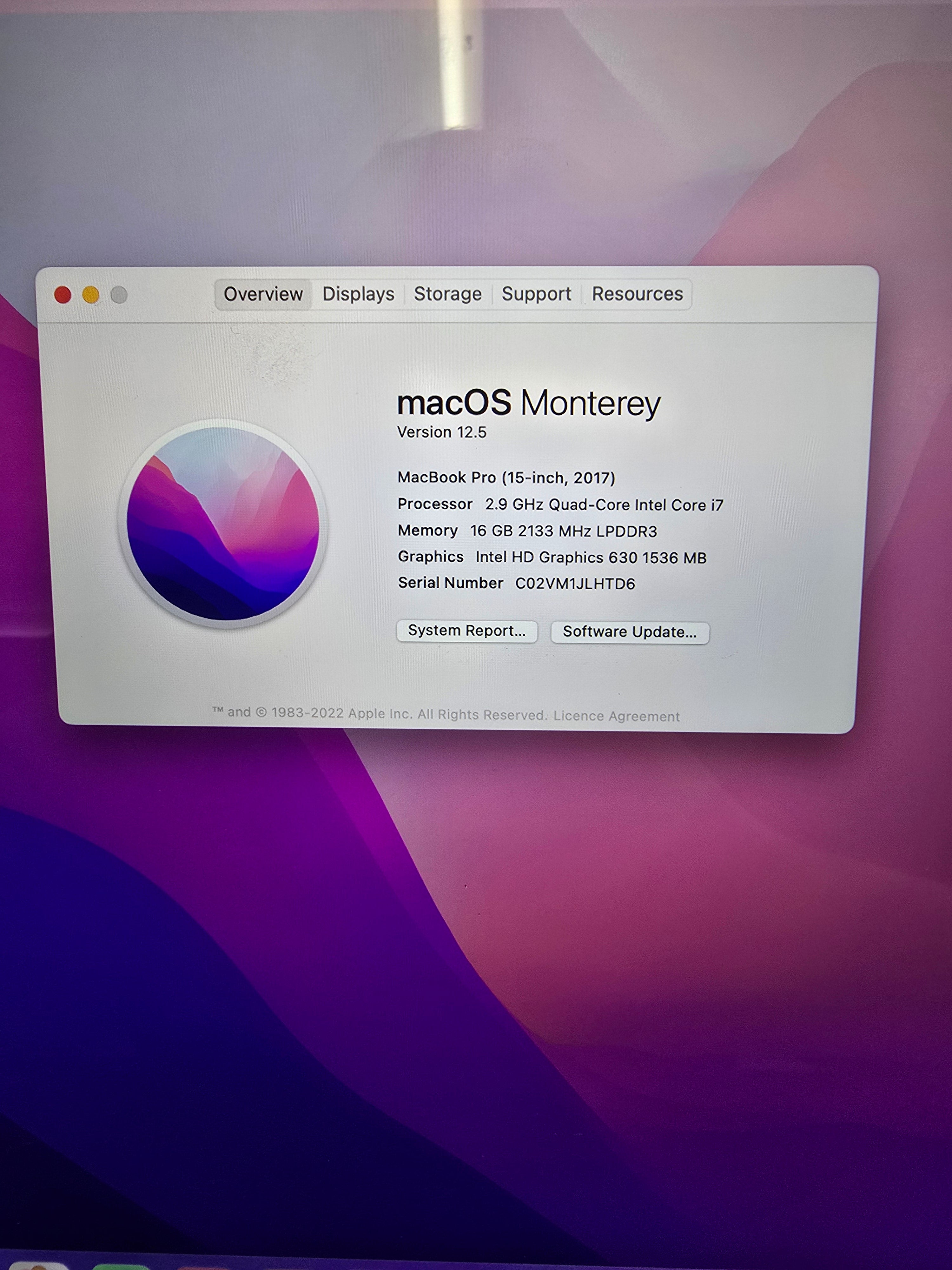Click the System Report button
The image size is (952, 1270).
coord(466,631)
